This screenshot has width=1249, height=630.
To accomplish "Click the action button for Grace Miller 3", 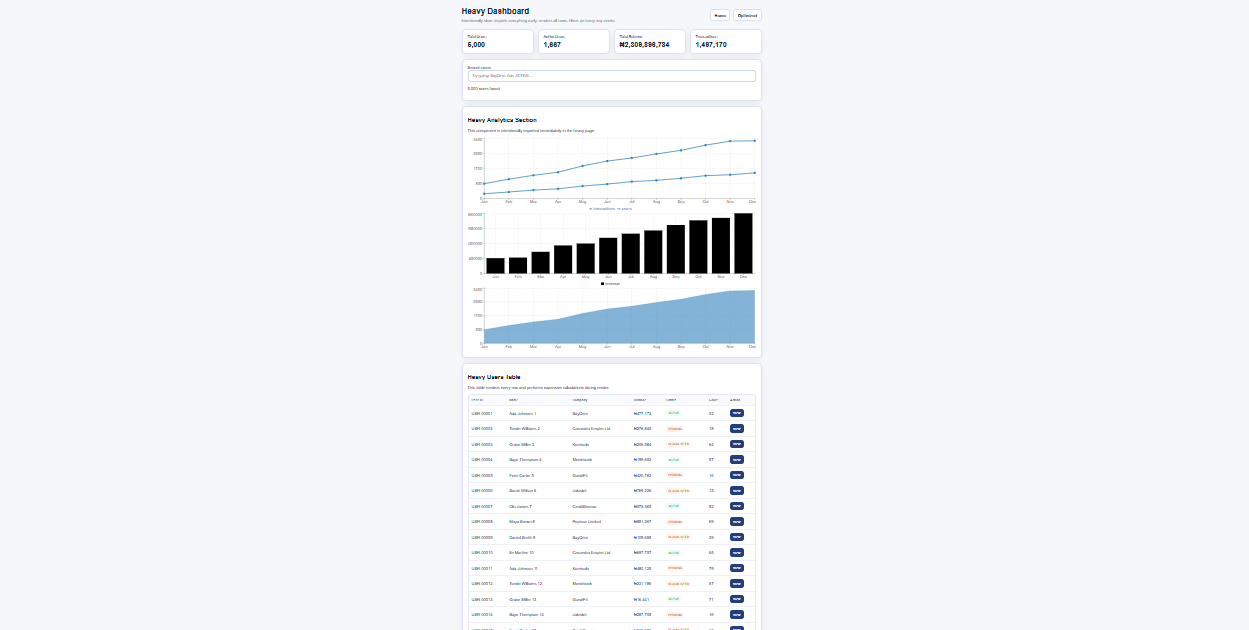I will (737, 444).
